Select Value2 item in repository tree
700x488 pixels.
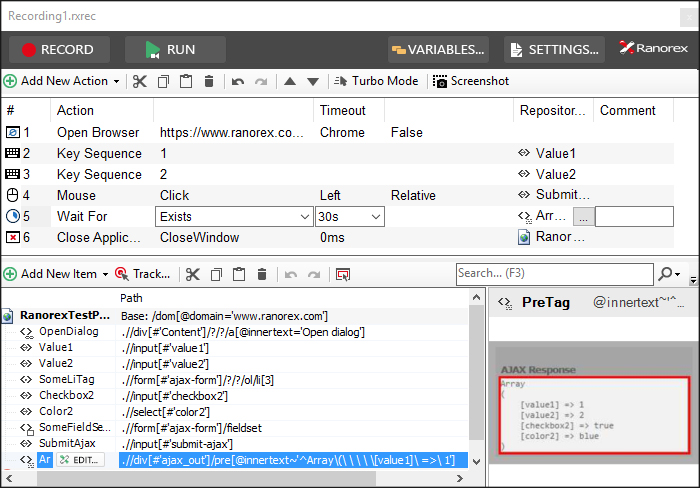pos(55,364)
